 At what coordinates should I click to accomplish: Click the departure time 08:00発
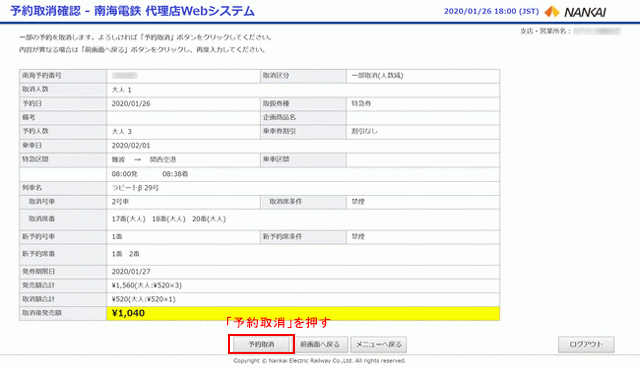pyautogui.click(x=124, y=174)
